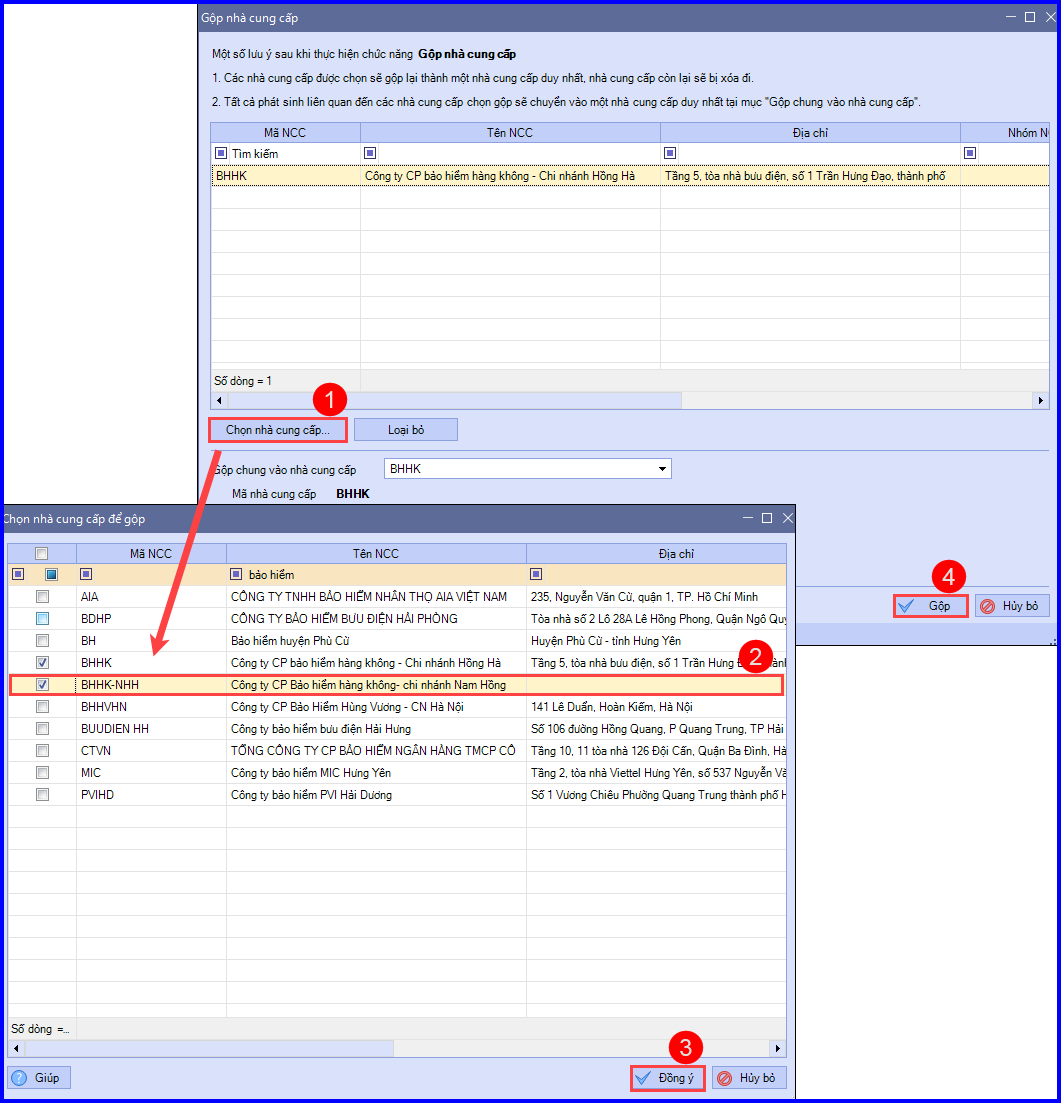The height and width of the screenshot is (1103, 1061).
Task: Minimize the 'Gộp nhà cung cấp' window
Action: [x=1010, y=17]
